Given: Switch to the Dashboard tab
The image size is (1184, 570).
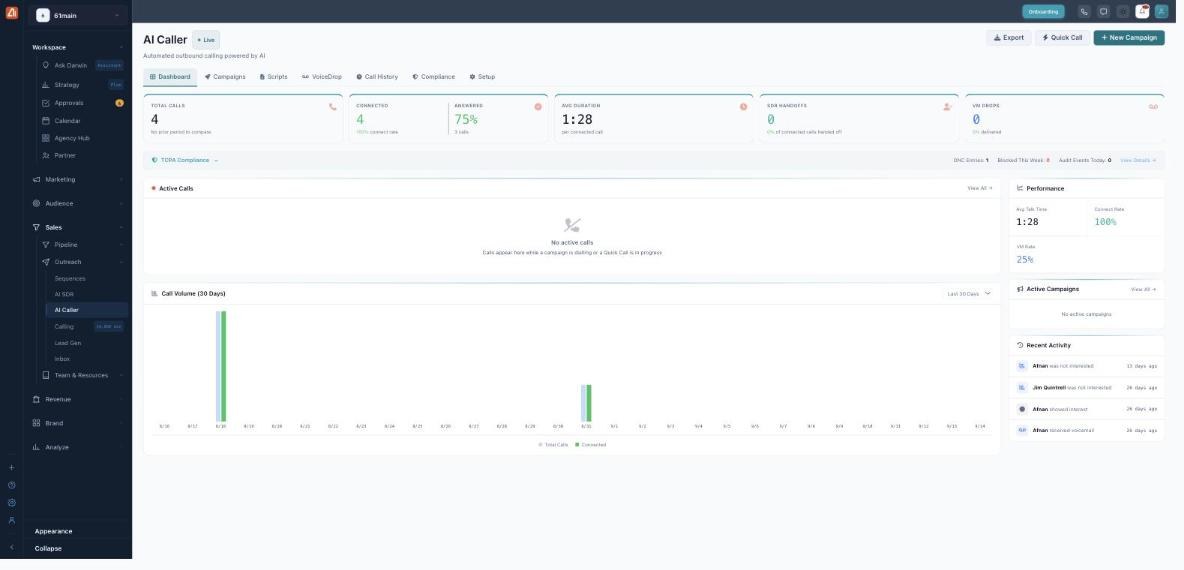Looking at the screenshot, I should pos(170,77).
